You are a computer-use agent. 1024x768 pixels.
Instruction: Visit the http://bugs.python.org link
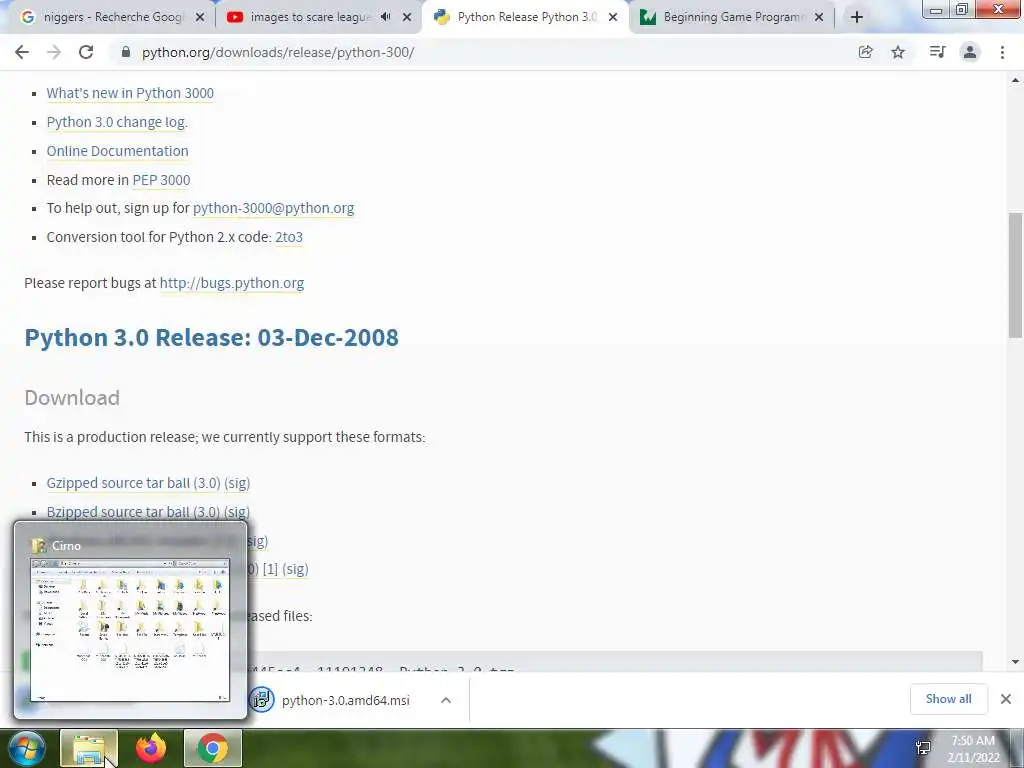click(232, 283)
